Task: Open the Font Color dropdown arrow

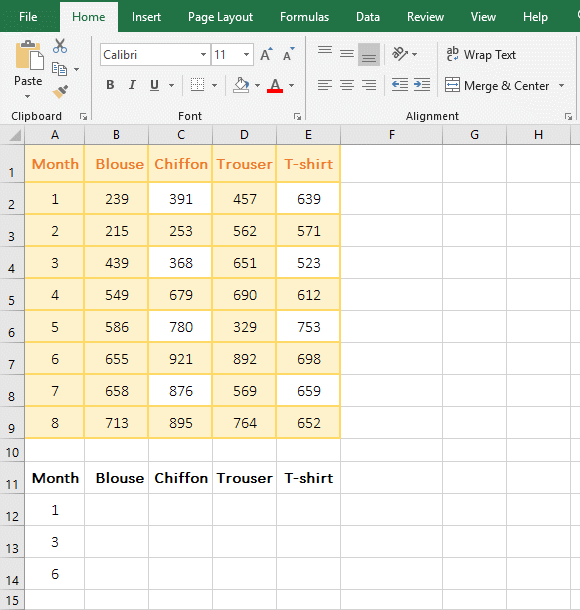Action: (291, 85)
